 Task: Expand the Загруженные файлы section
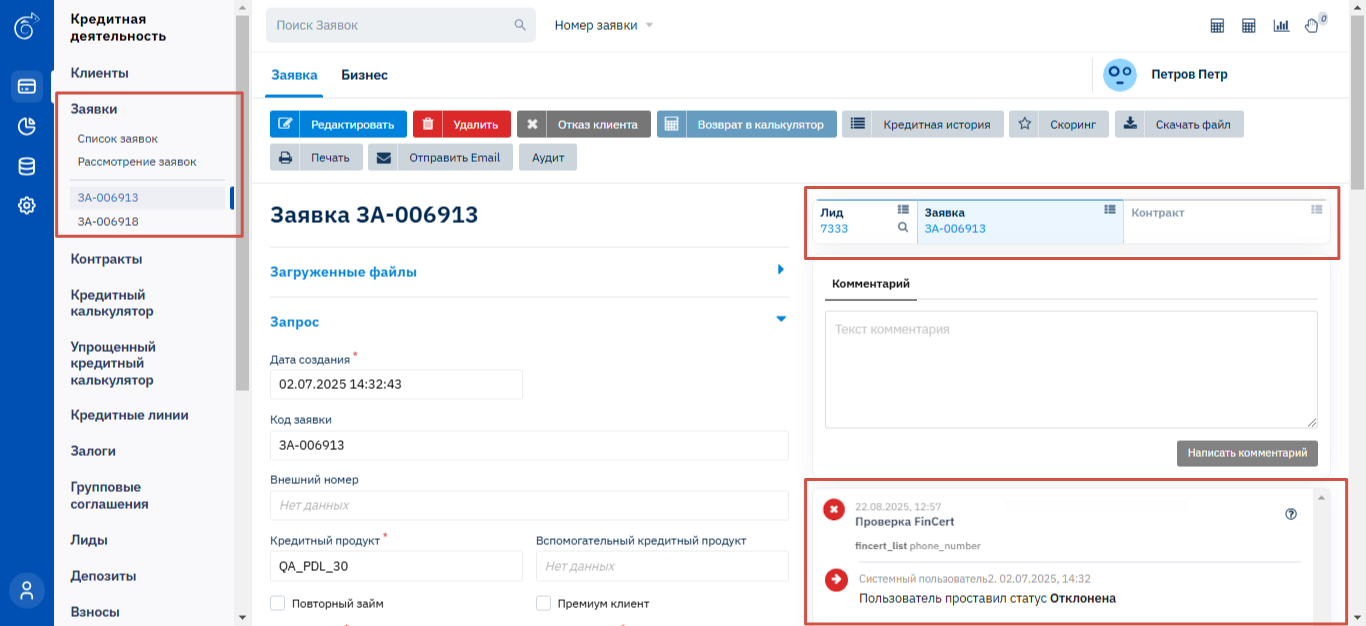pos(781,270)
